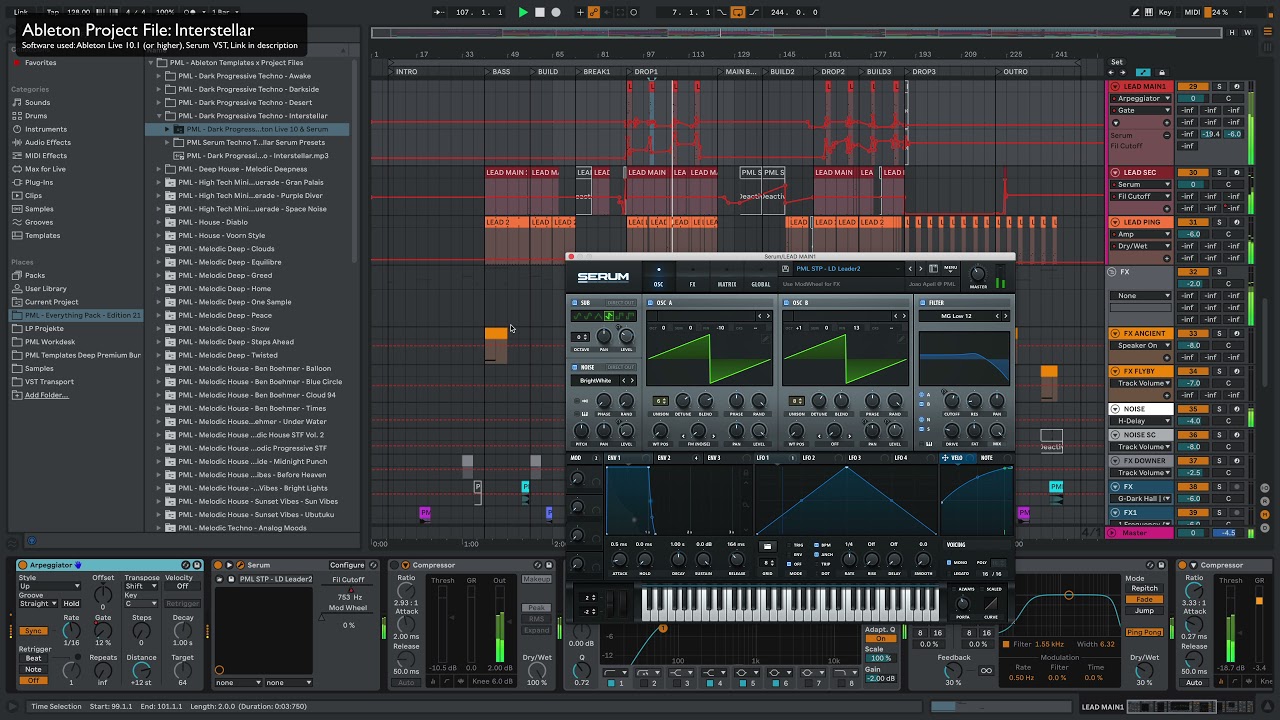Viewport: 1280px width, 720px height.
Task: Click the OUTRO locator marker
Action: pos(1014,72)
